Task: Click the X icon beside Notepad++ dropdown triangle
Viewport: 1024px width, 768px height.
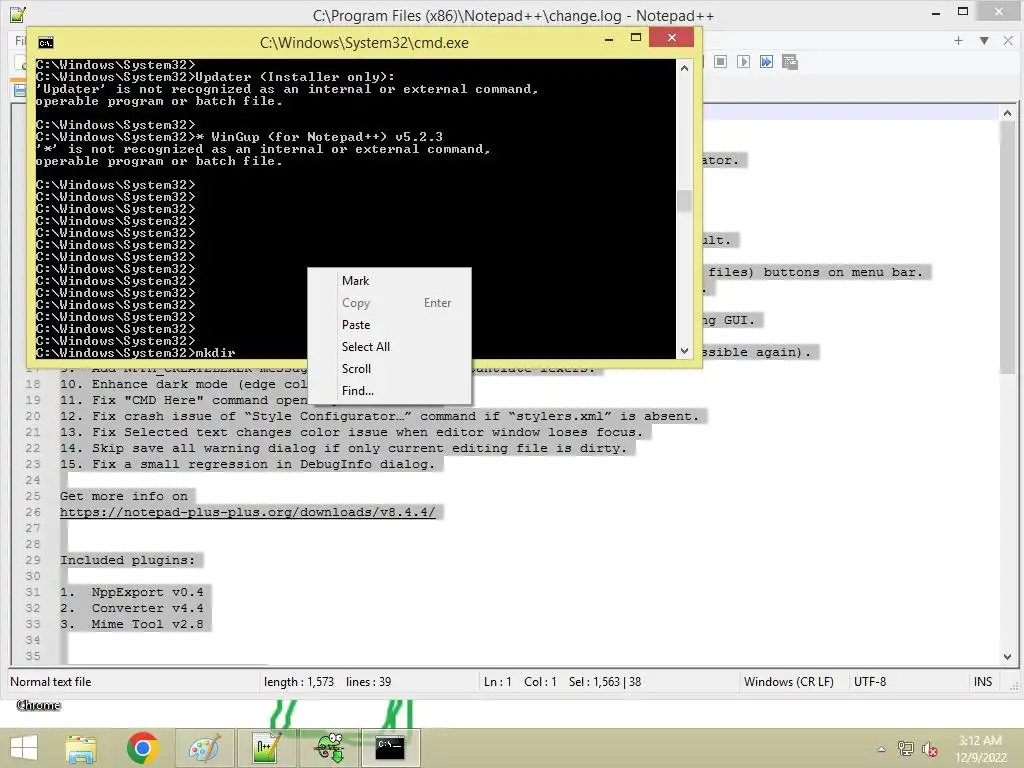Action: coord(1008,40)
